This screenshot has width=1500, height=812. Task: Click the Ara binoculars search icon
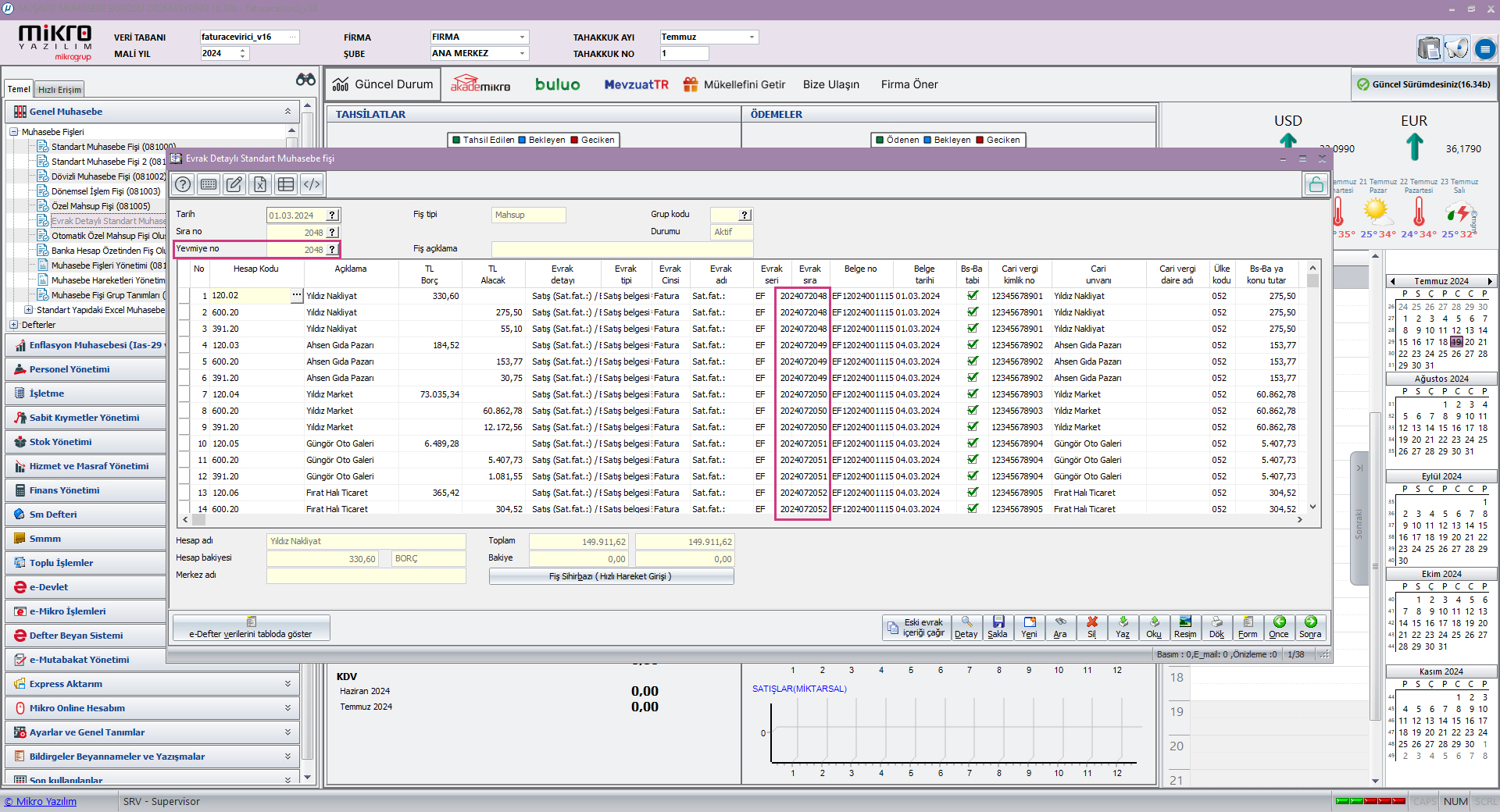pyautogui.click(x=1060, y=626)
